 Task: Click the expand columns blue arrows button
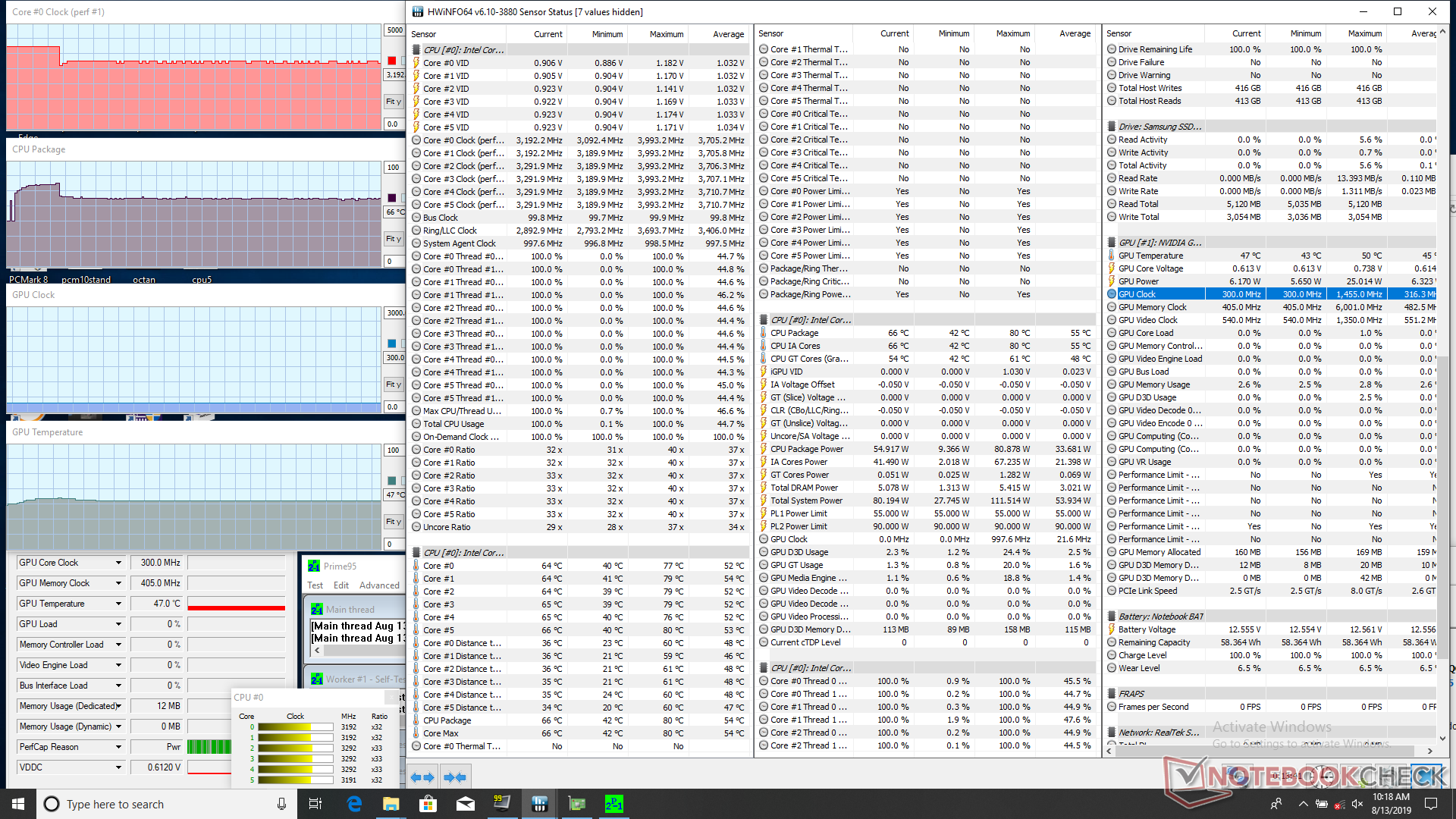[x=422, y=777]
